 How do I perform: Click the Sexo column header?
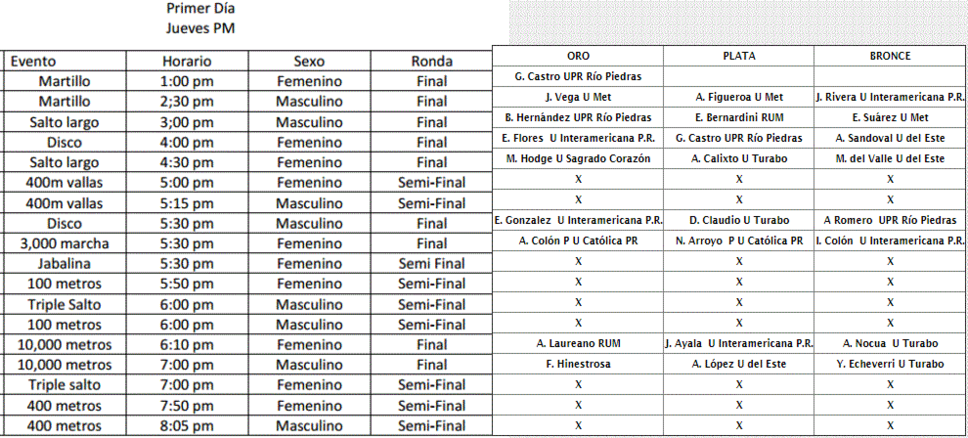(309, 61)
